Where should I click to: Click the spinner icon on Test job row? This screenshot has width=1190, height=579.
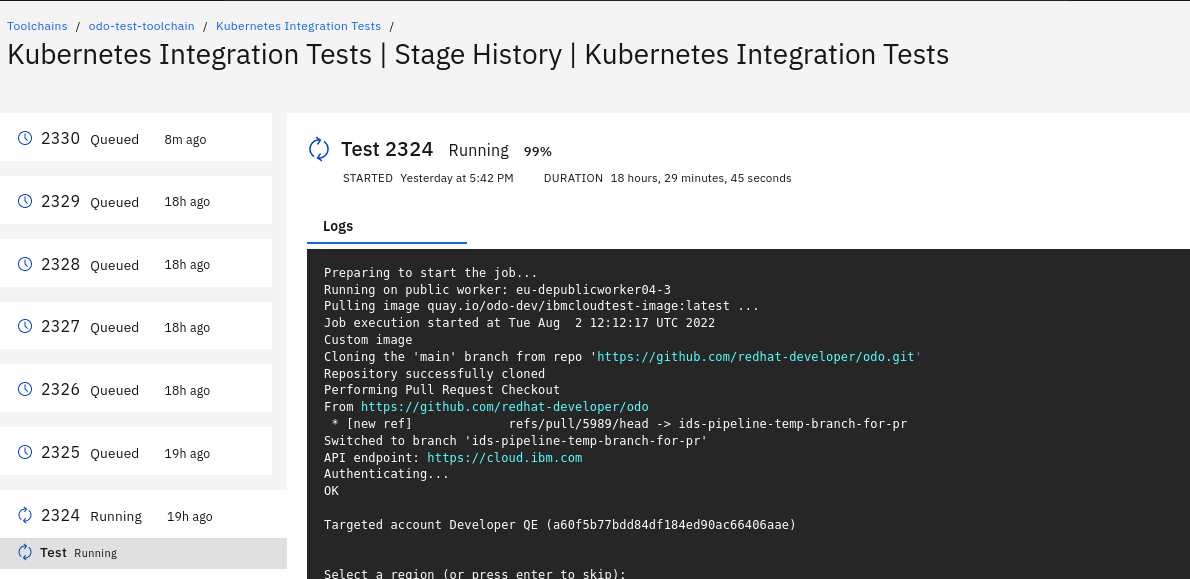tap(25, 553)
